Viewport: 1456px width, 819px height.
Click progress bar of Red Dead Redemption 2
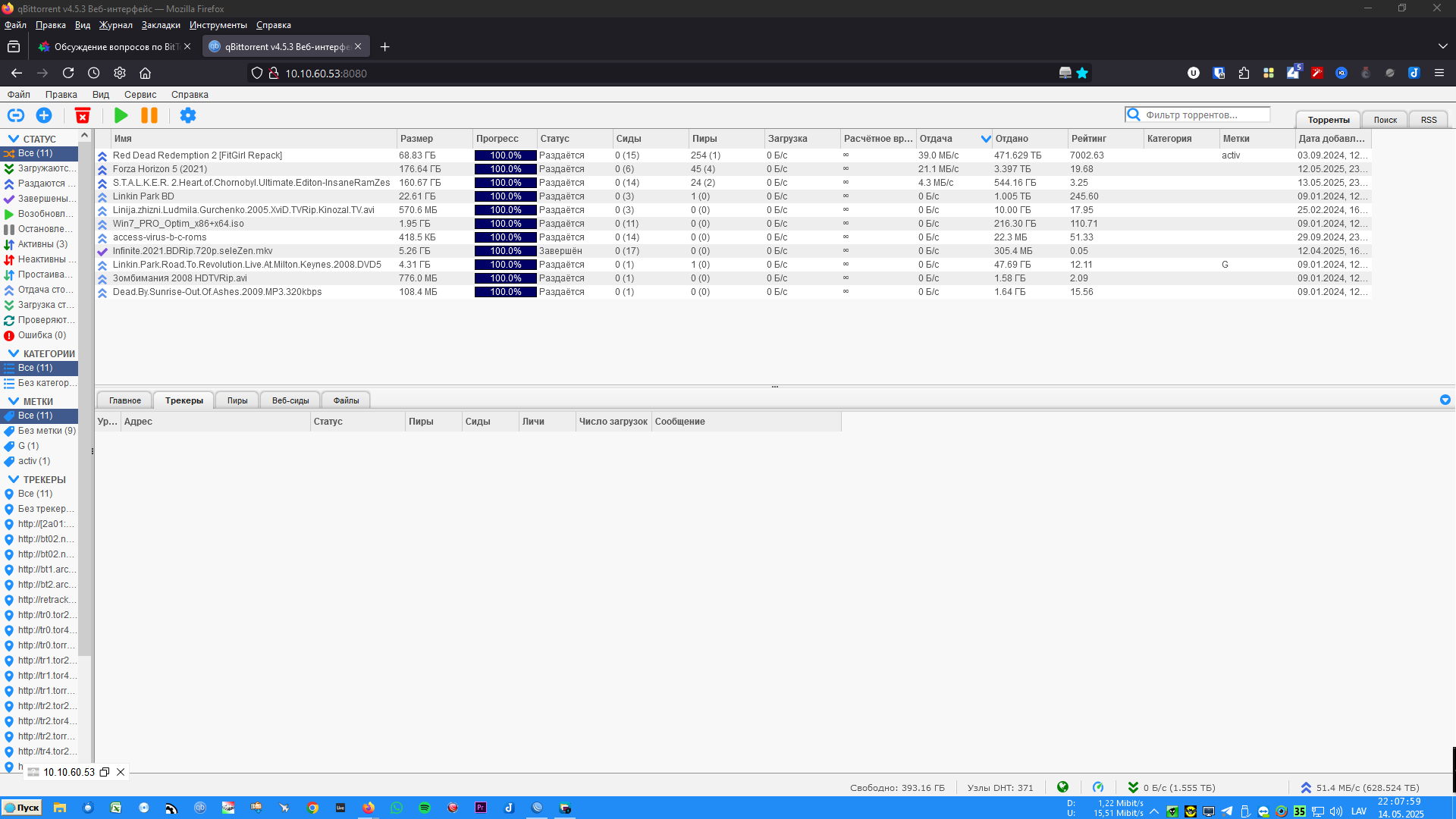coord(505,155)
